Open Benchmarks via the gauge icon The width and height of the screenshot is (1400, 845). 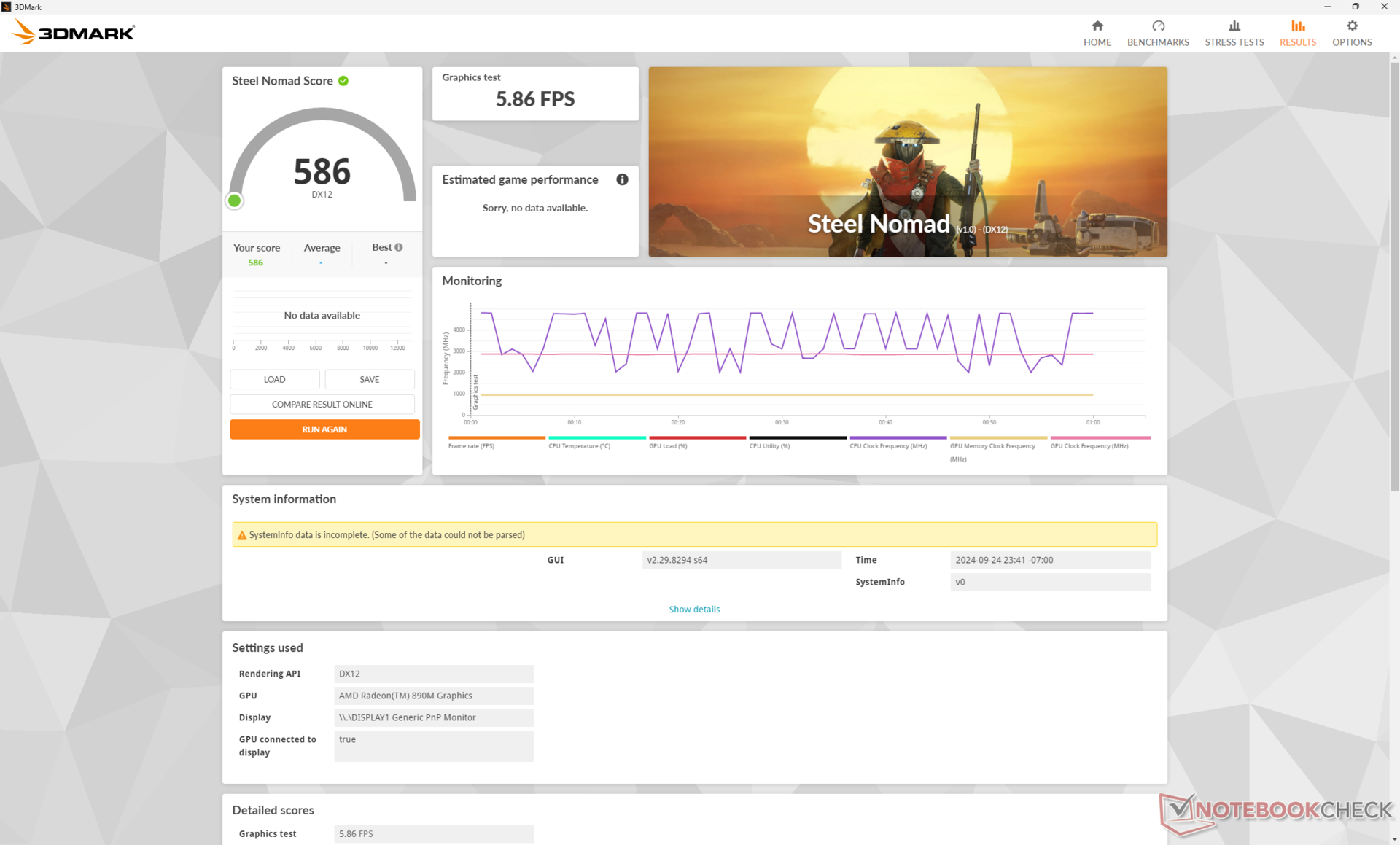pyautogui.click(x=1158, y=26)
